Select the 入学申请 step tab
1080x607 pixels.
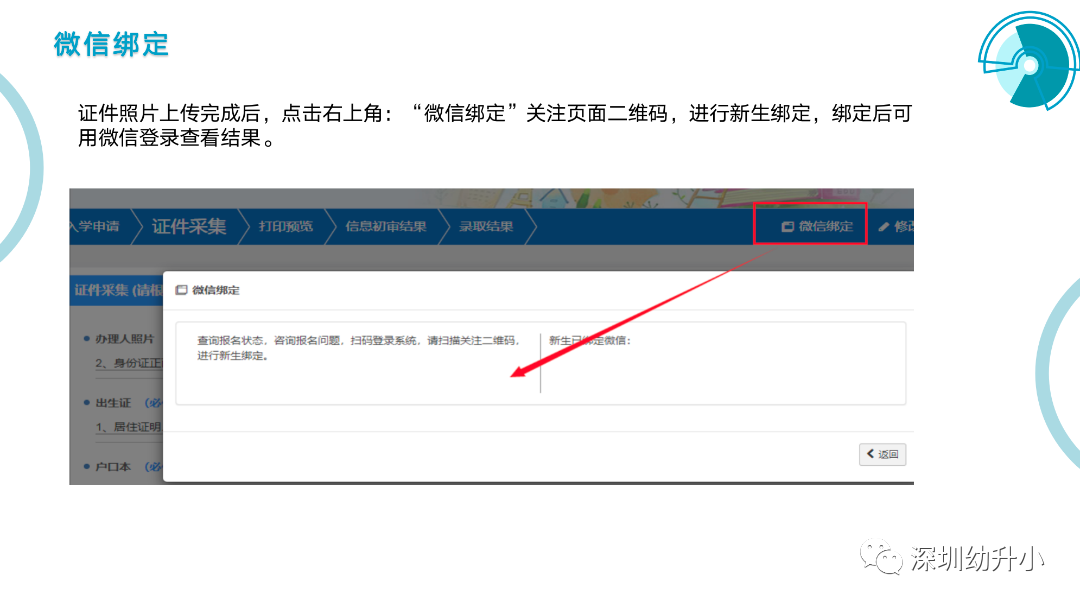pyautogui.click(x=95, y=226)
